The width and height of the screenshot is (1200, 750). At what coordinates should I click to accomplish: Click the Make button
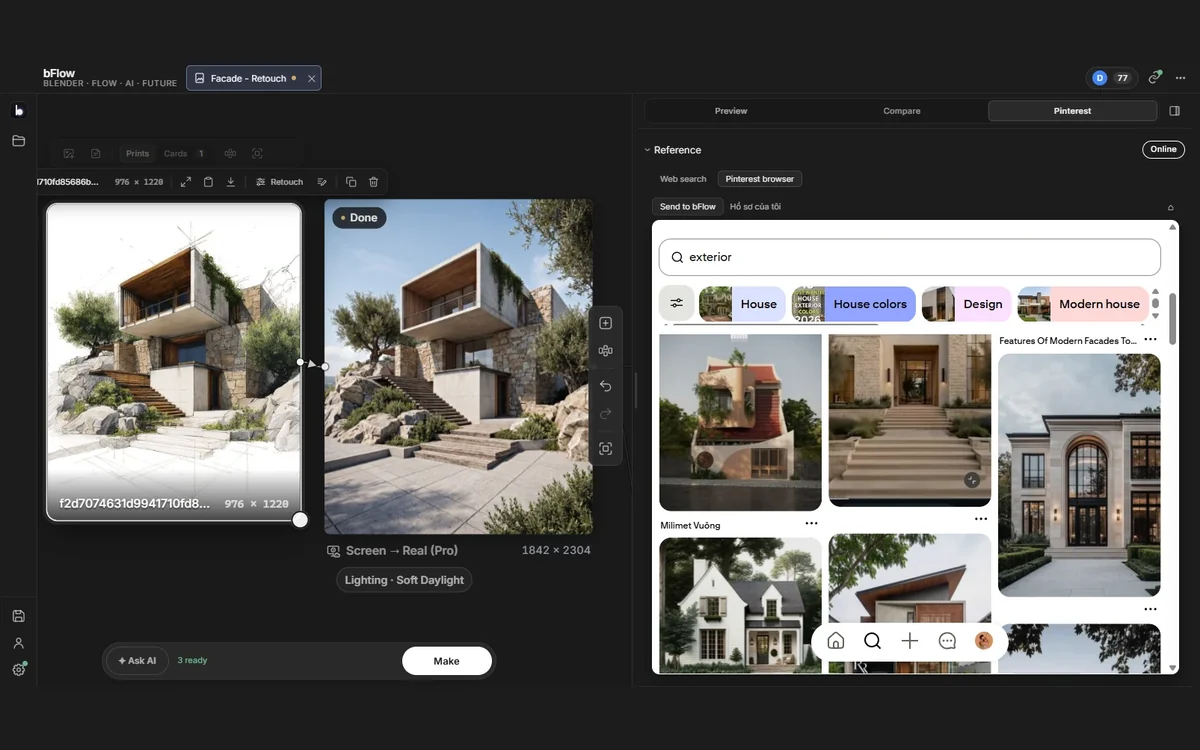point(447,661)
